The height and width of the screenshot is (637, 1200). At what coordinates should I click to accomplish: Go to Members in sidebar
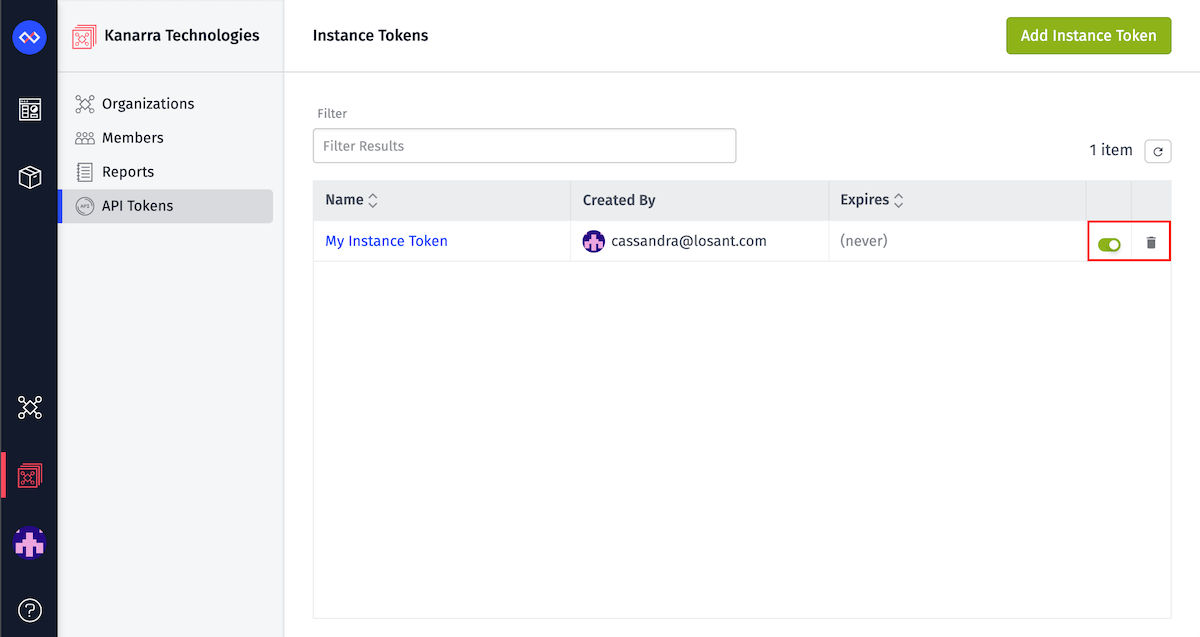(165, 138)
